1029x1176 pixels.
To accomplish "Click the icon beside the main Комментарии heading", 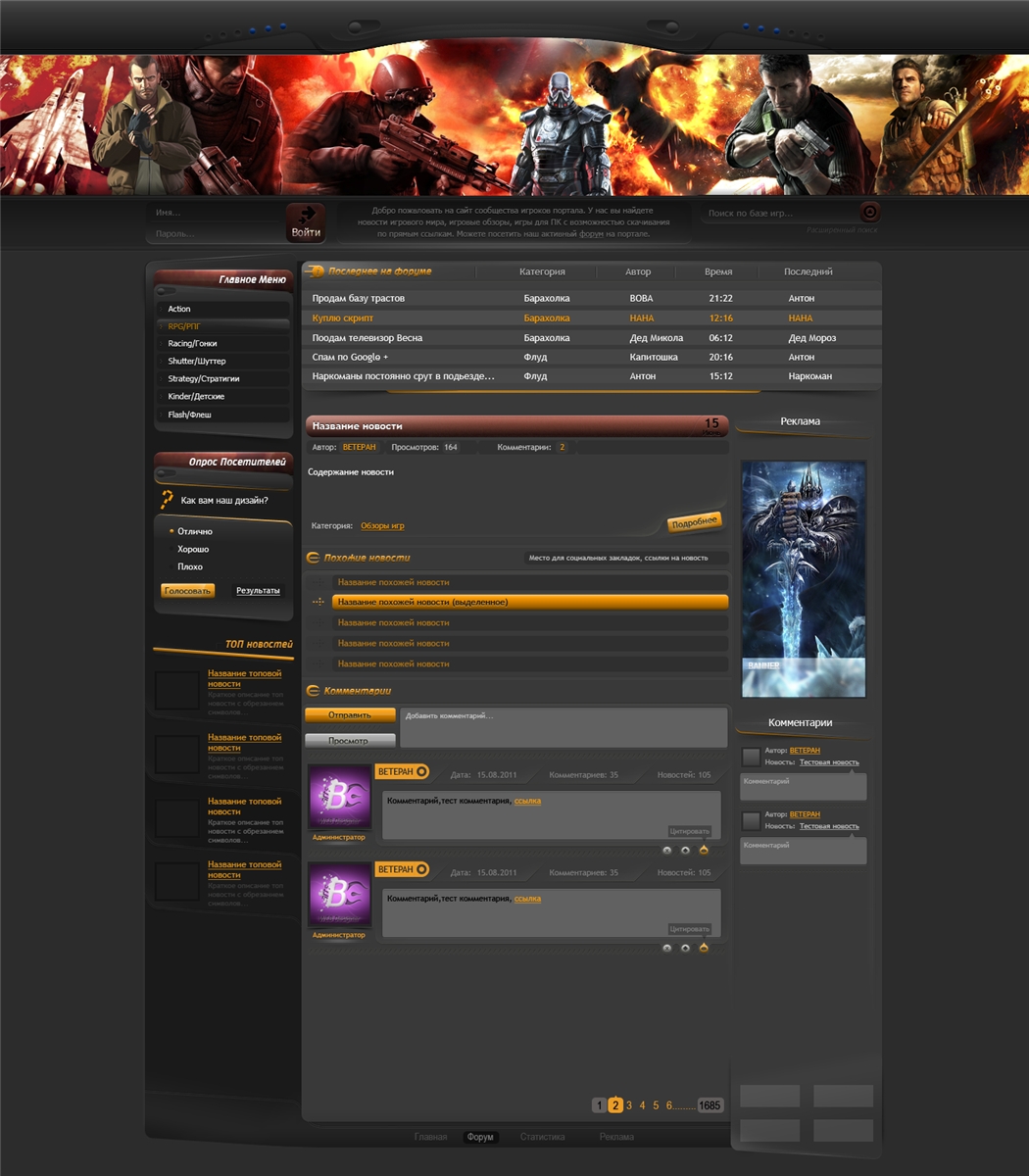I will (x=314, y=691).
